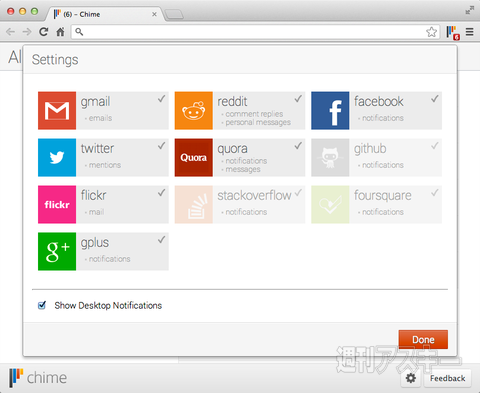Click the twitter 'mentions' text
This screenshot has height=393, width=480.
tap(105, 165)
